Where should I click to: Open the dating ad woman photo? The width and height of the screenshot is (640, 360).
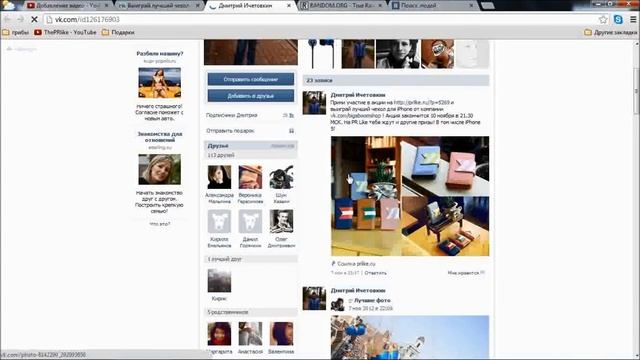click(x=160, y=169)
